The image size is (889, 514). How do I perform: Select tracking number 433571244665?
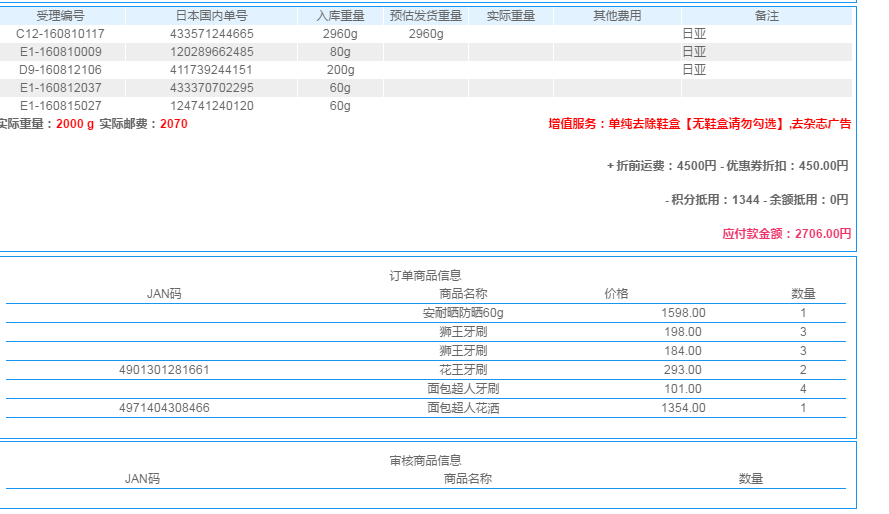211,34
